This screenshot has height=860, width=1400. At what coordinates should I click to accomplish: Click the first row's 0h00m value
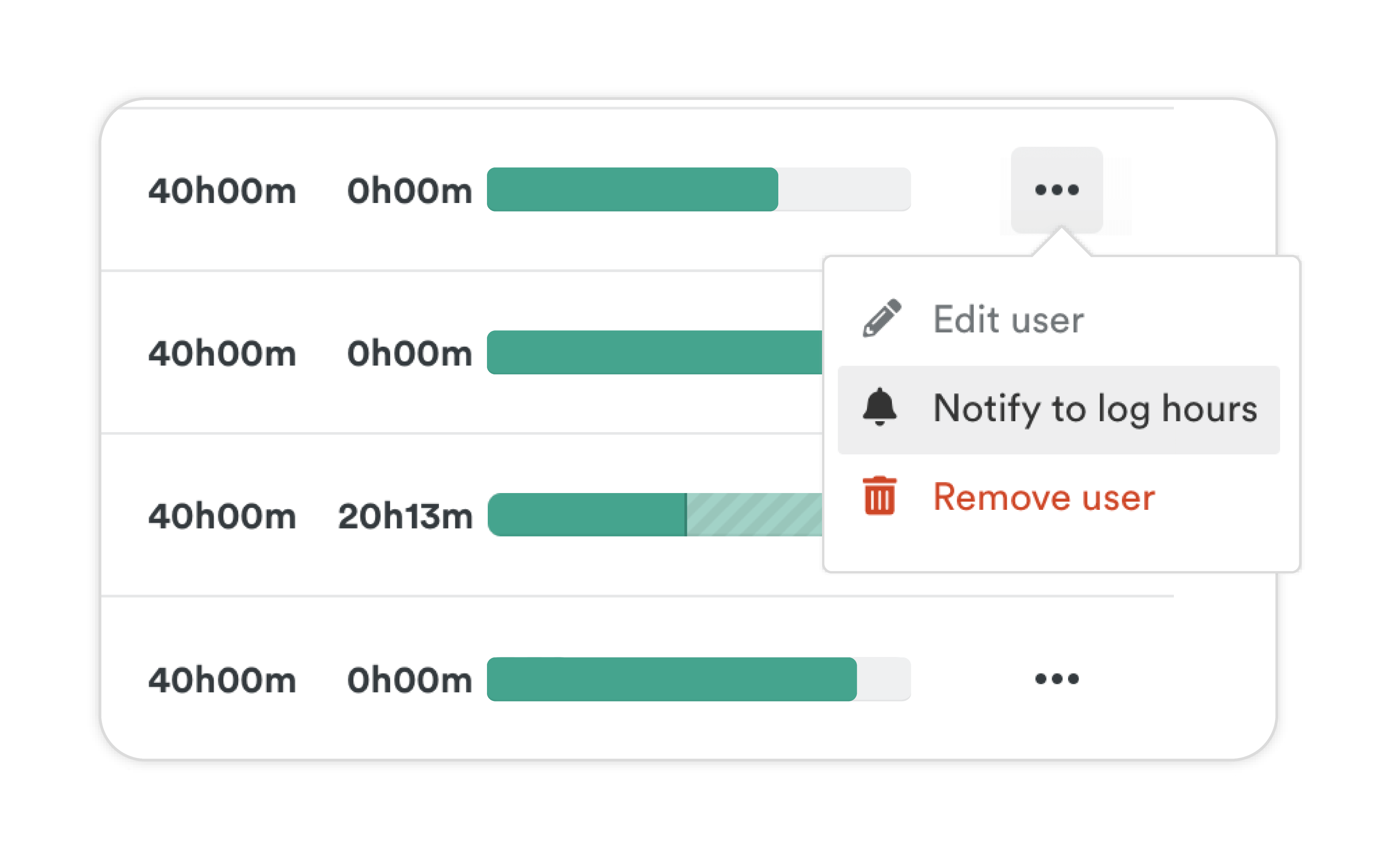(410, 191)
